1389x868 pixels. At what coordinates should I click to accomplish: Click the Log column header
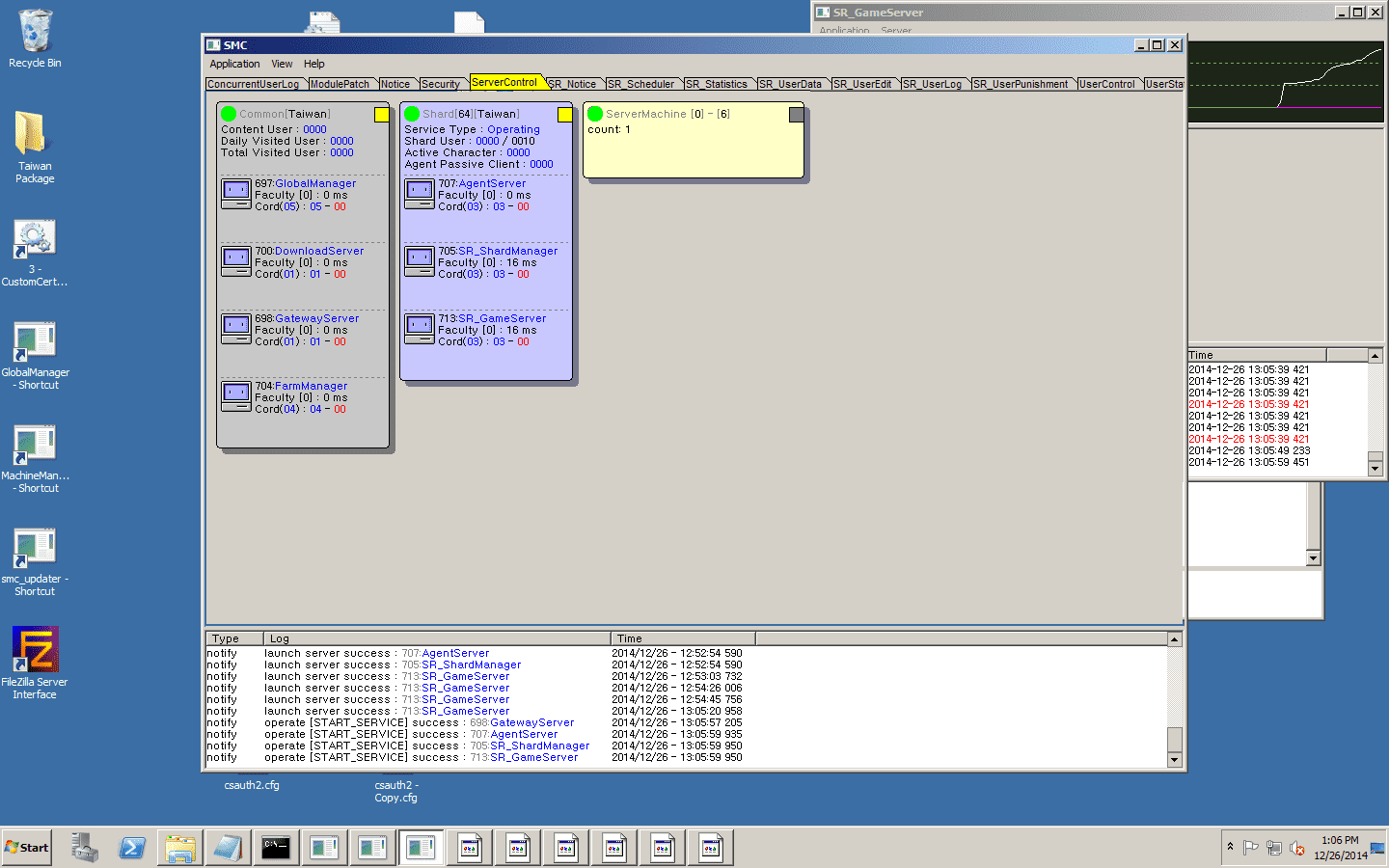(437, 638)
